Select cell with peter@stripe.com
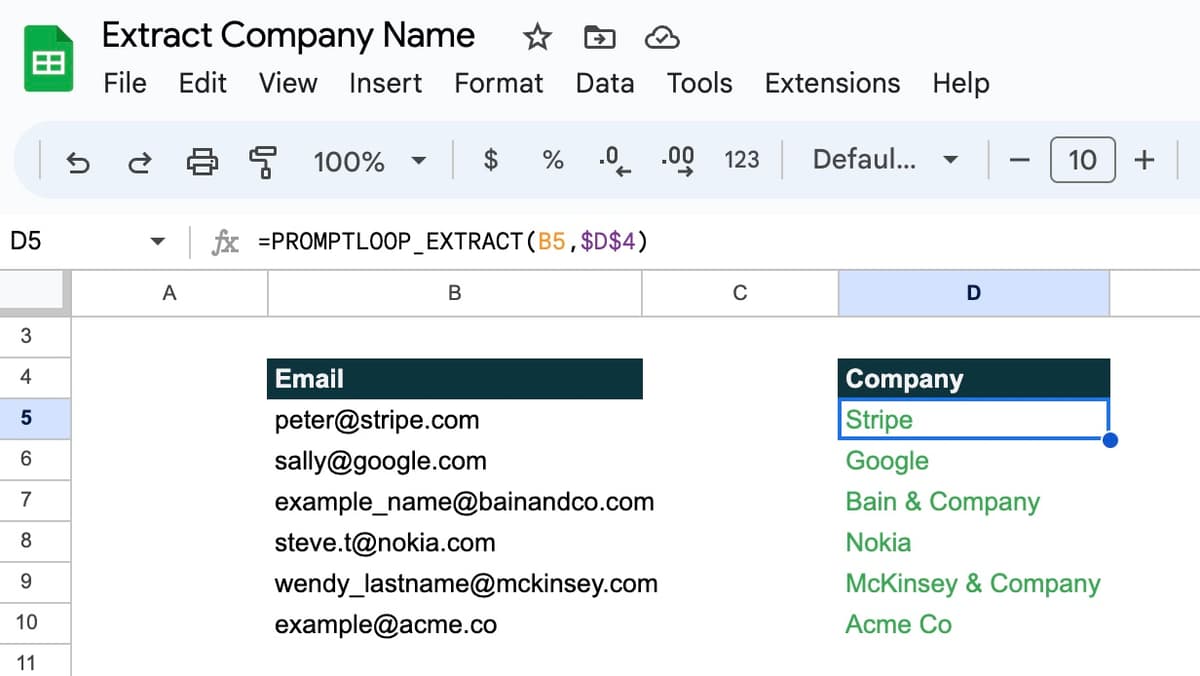The width and height of the screenshot is (1200, 676). (455, 420)
